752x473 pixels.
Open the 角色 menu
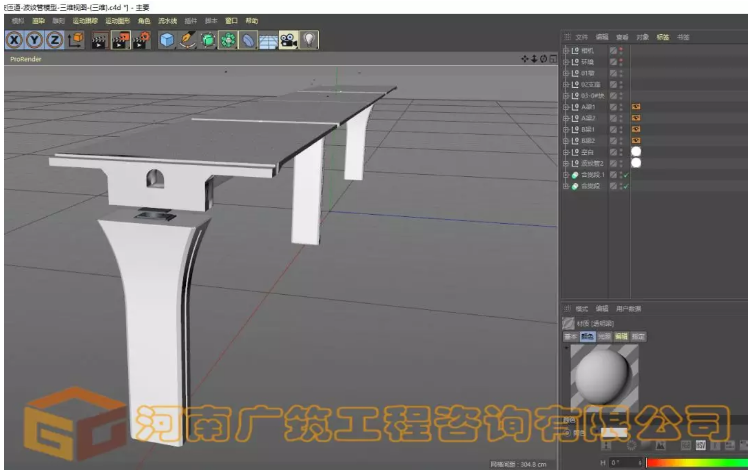(144, 21)
